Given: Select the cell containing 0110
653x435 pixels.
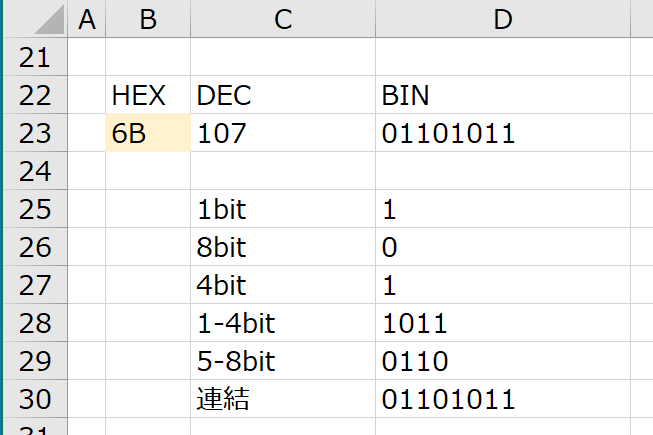Looking at the screenshot, I should [503, 360].
